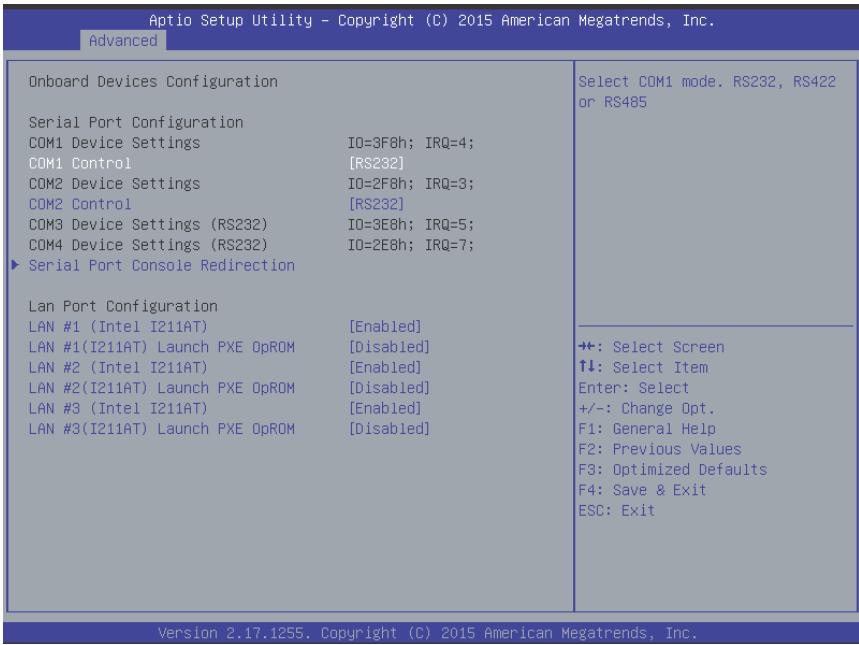Open Serial Port Console Redirection submenu
859x645 pixels.
pyautogui.click(x=162, y=265)
